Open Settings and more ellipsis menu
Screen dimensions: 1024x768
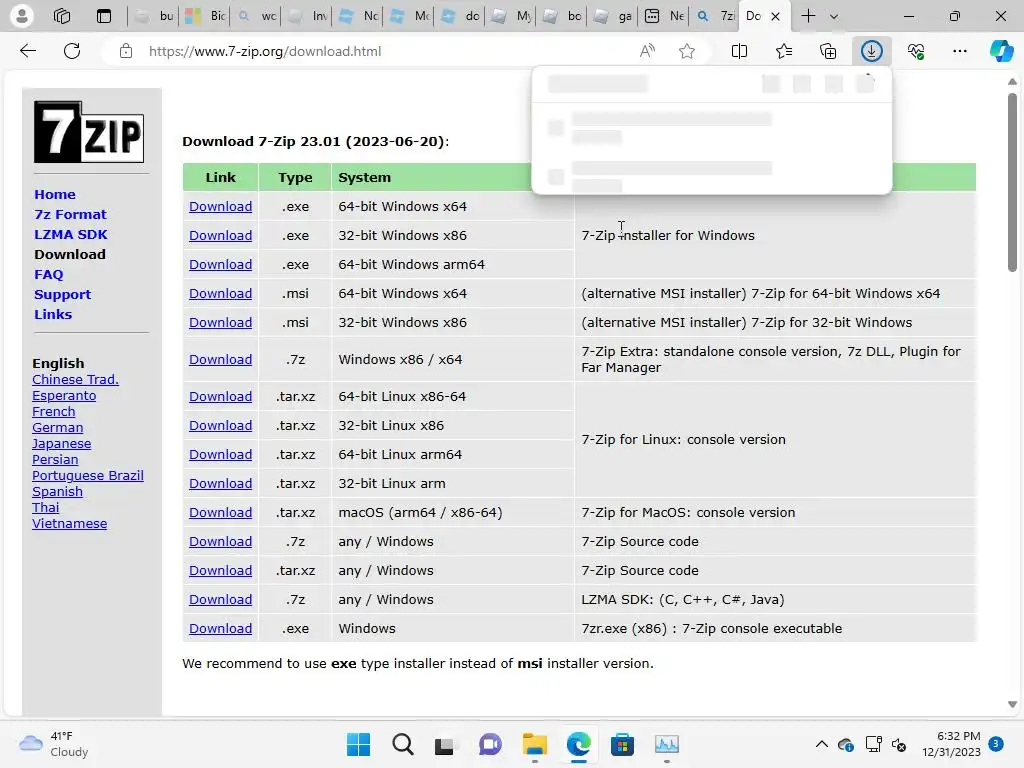tap(959, 51)
